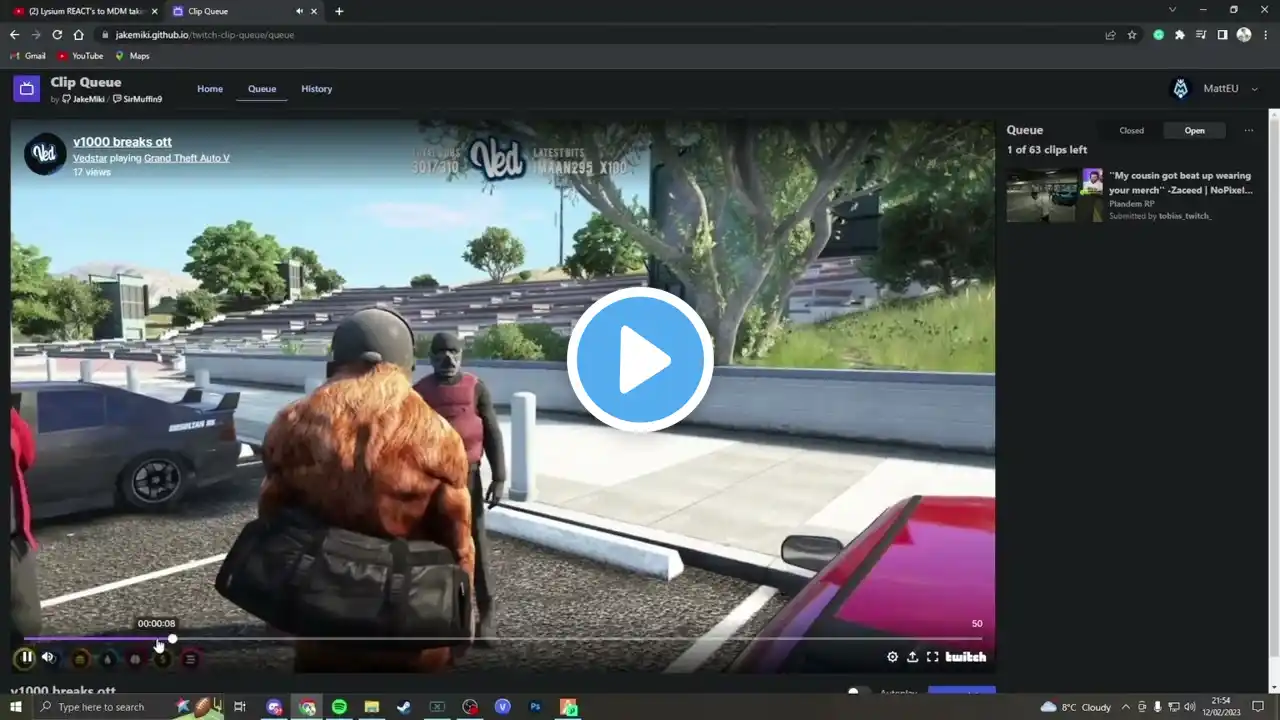Screen dimensions: 1280x720
Task: Open the Chrome three-dot menu
Action: (x=1265, y=34)
